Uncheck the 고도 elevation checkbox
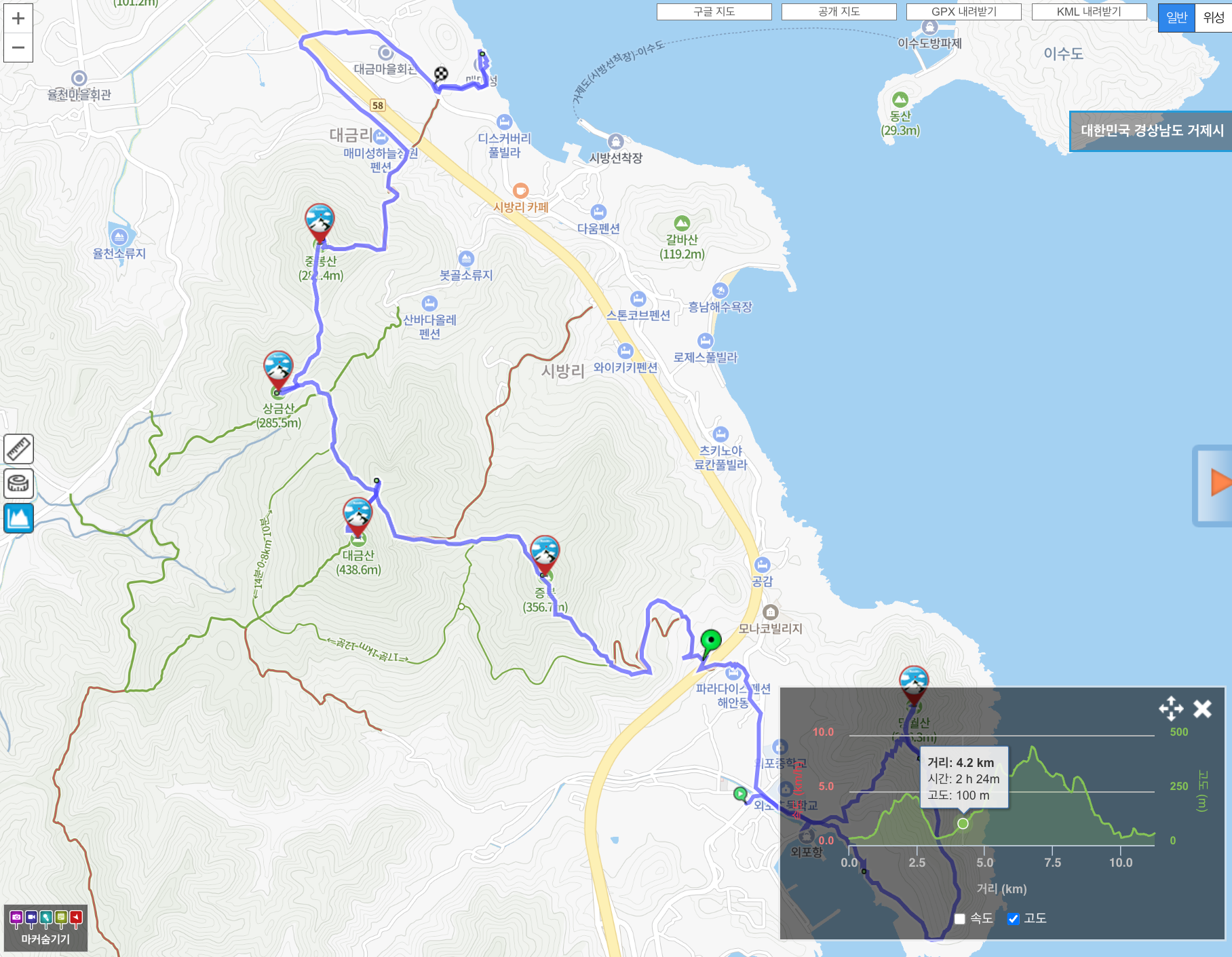Screen dimensions: 1232x957 [1014, 919]
